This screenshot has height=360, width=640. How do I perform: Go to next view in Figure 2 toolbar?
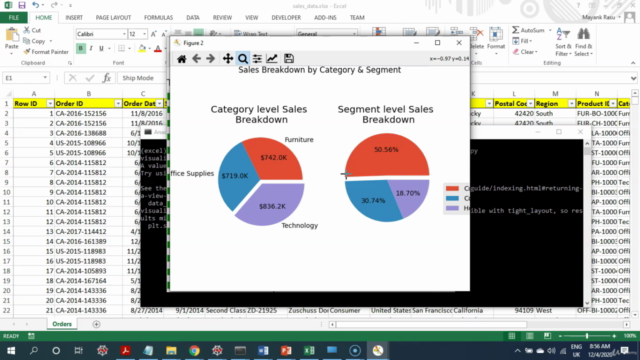click(211, 59)
